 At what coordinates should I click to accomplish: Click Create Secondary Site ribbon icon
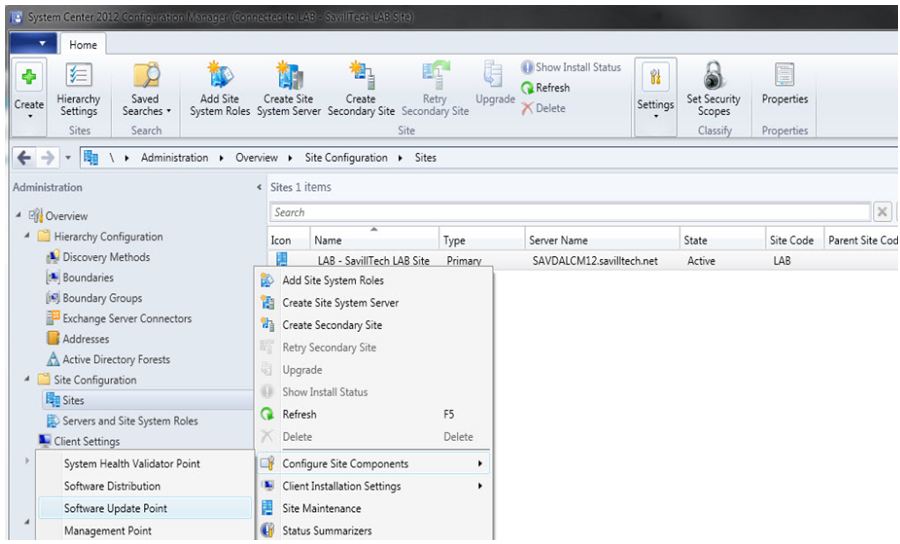359,80
